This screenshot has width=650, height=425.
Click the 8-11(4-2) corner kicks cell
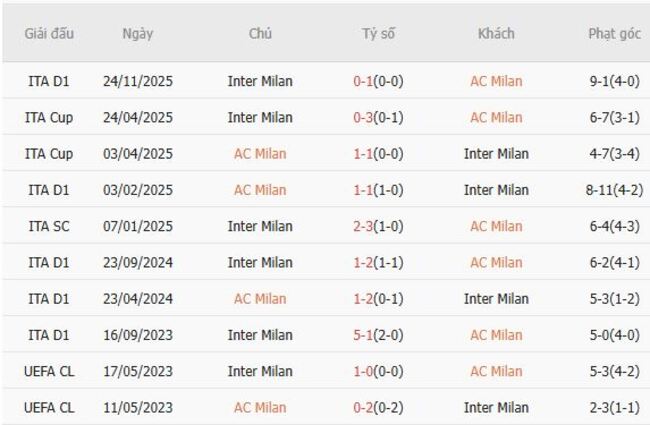[x=614, y=190]
